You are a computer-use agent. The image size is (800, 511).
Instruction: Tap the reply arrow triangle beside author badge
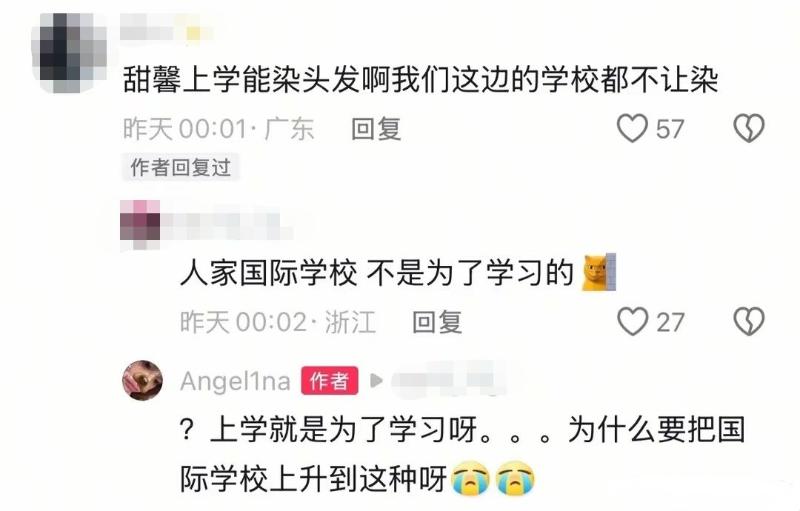(x=376, y=380)
